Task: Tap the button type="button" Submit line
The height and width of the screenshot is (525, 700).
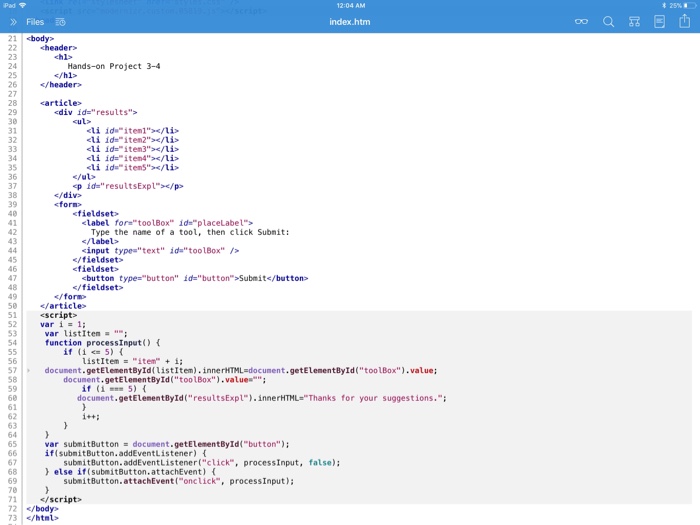Action: [x=195, y=278]
